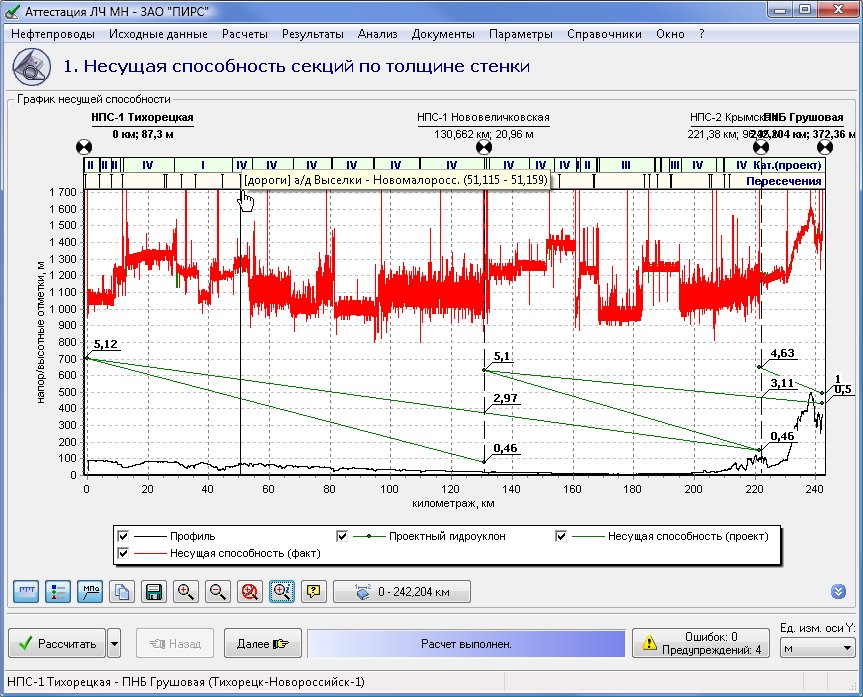Viewport: 863px width, 697px height.
Task: Expand the panel with the blue chevron
Action: 838,592
